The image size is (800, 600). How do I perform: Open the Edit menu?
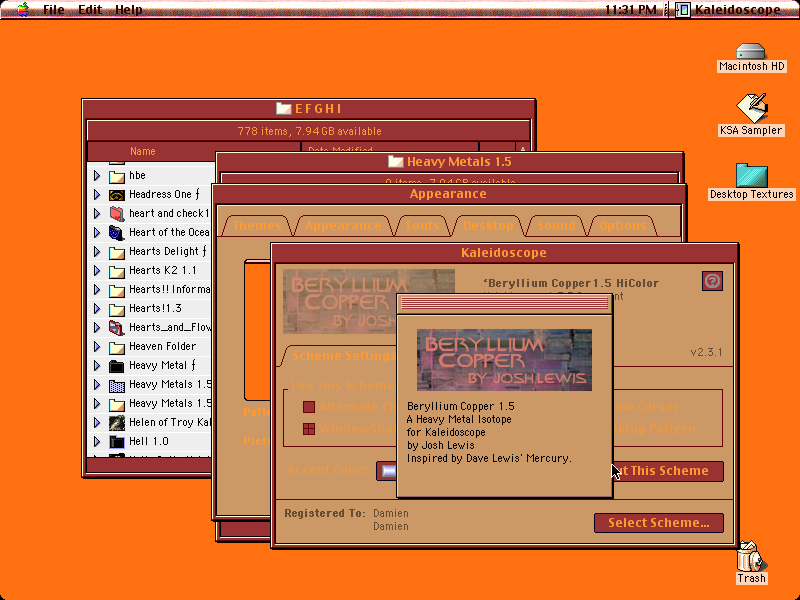click(x=90, y=9)
